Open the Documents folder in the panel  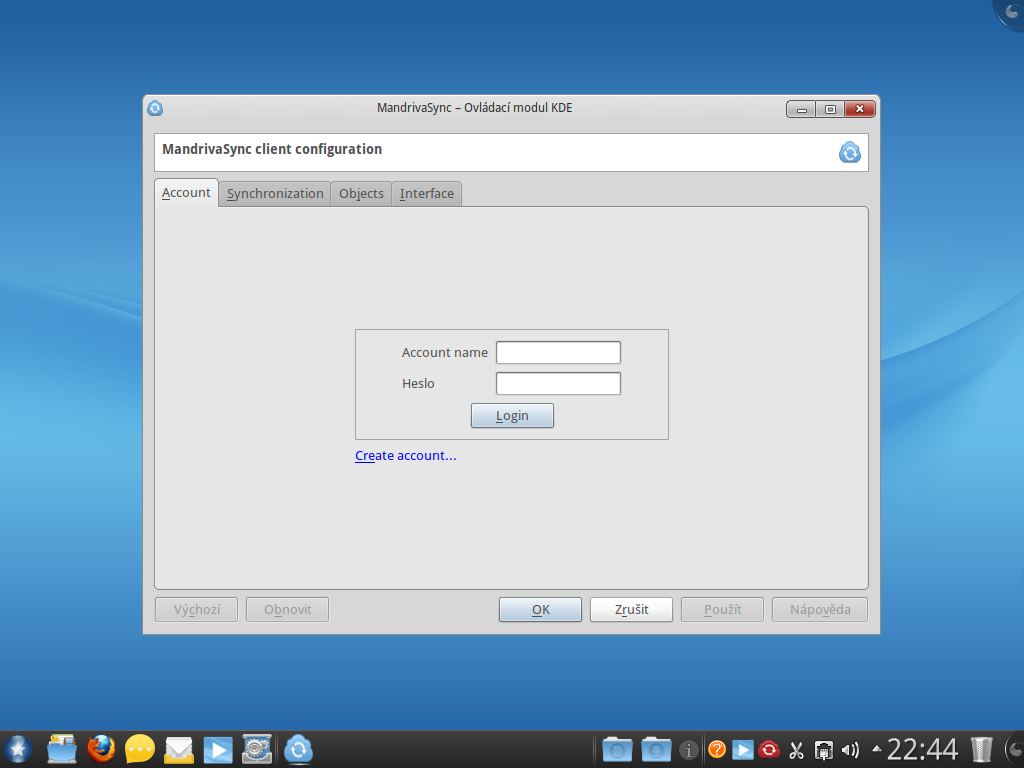tap(617, 750)
